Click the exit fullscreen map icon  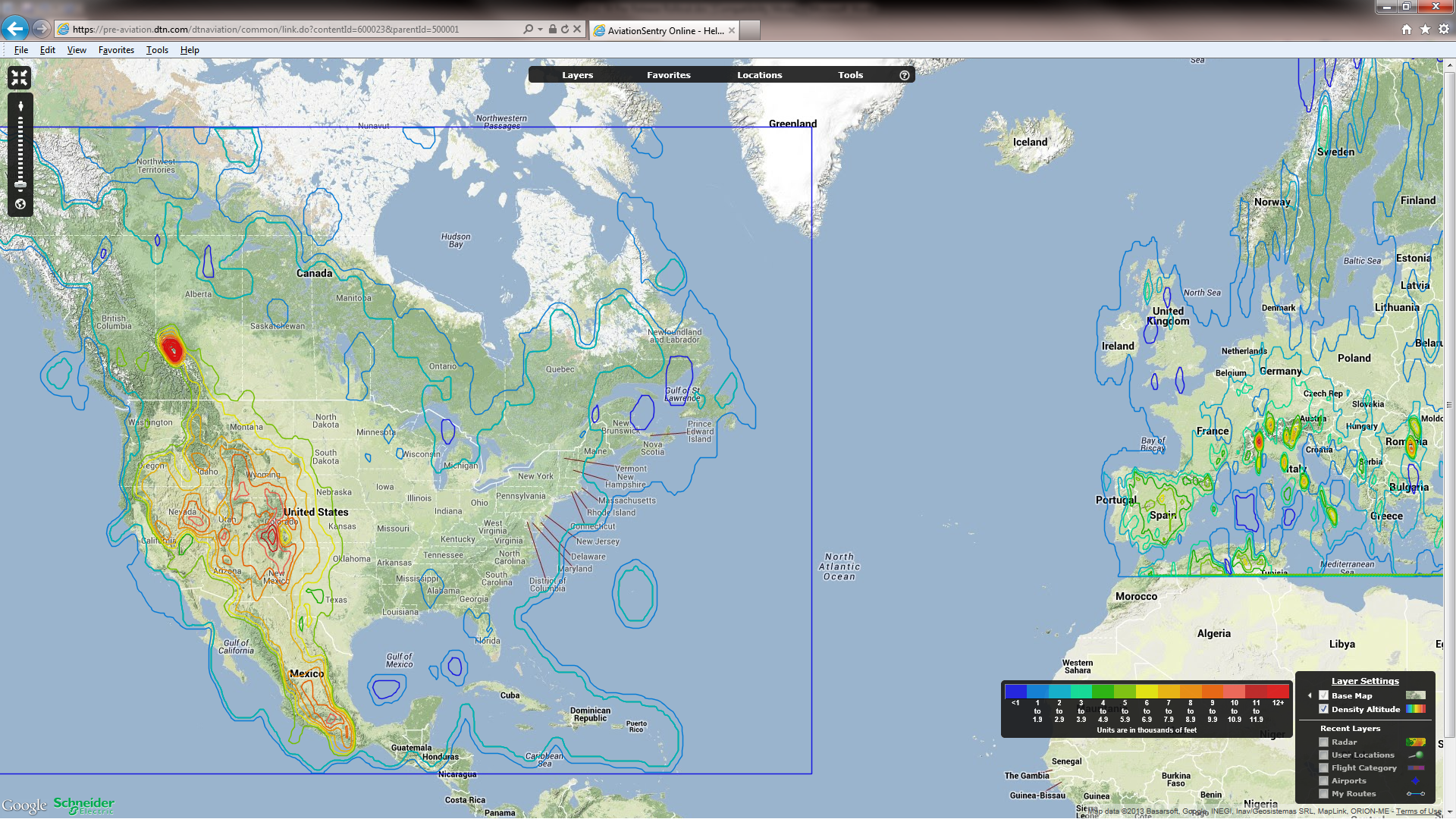click(x=20, y=77)
